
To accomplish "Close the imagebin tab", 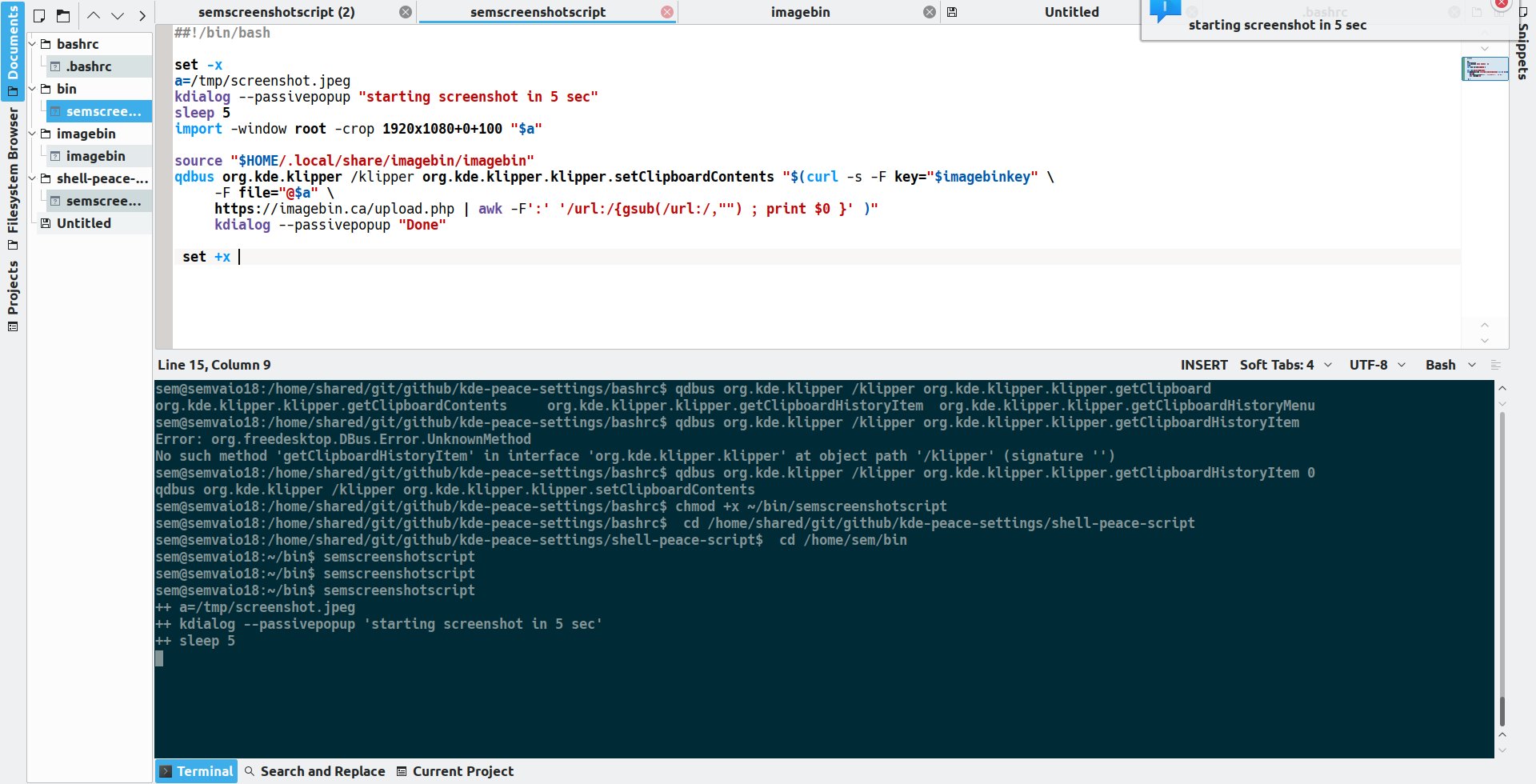I will [929, 12].
